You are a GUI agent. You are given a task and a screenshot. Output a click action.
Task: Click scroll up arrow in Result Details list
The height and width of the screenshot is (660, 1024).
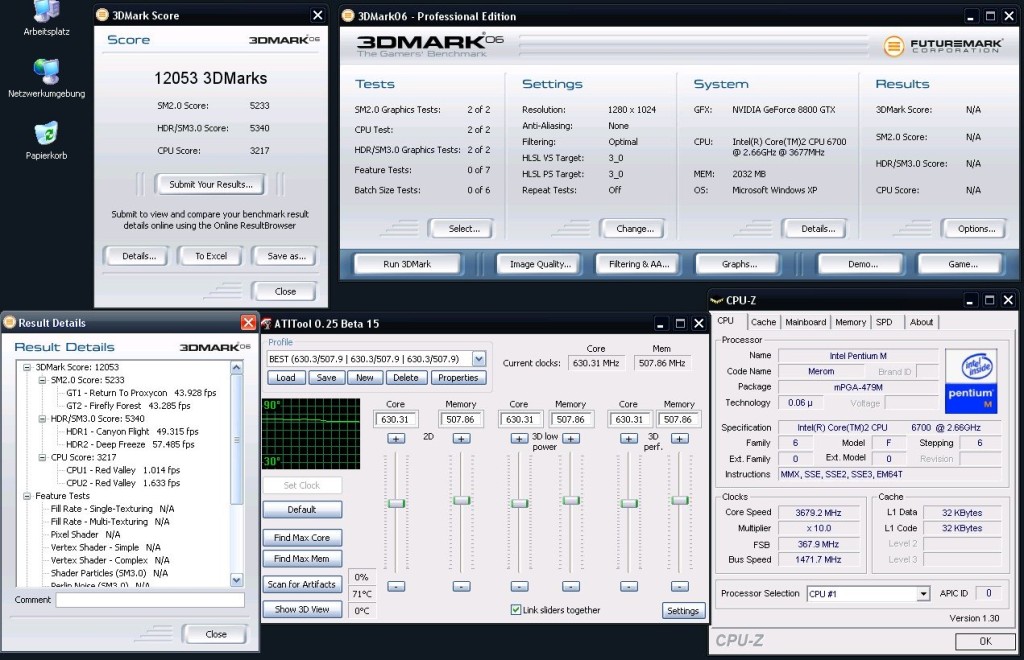[x=236, y=368]
